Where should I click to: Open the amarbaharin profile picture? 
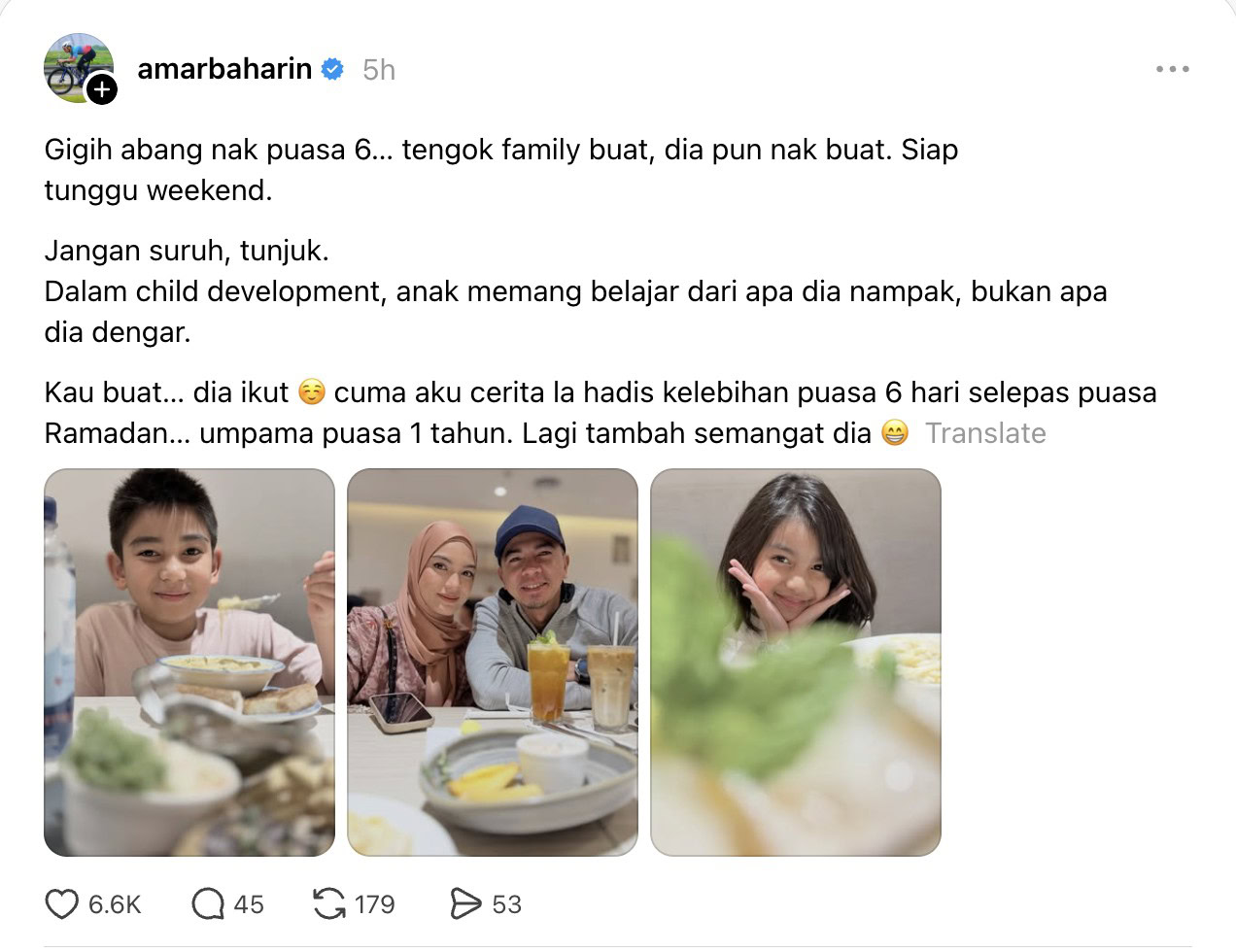coord(78,68)
